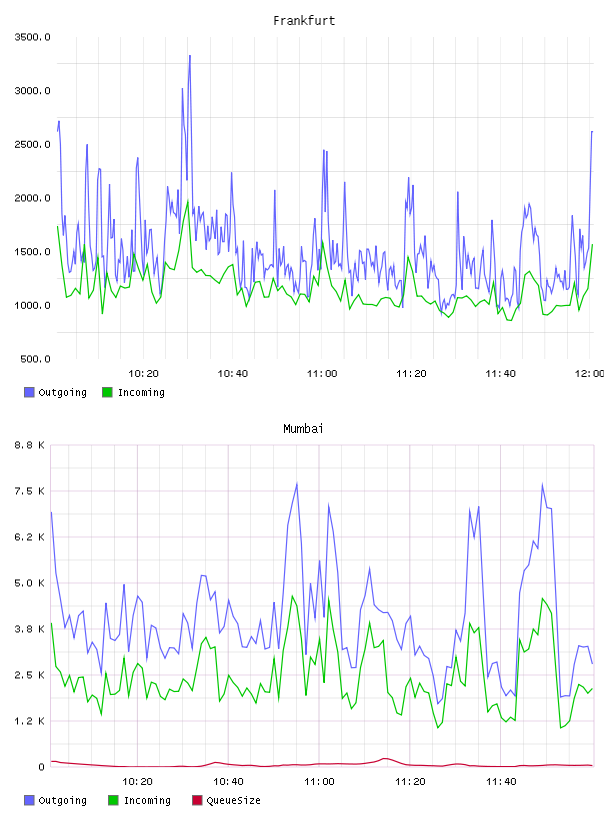Click 2500.0 y-axis value on Frankfurt chart
Image resolution: width=608 pixels, height=816 pixels.
[x=32, y=144]
